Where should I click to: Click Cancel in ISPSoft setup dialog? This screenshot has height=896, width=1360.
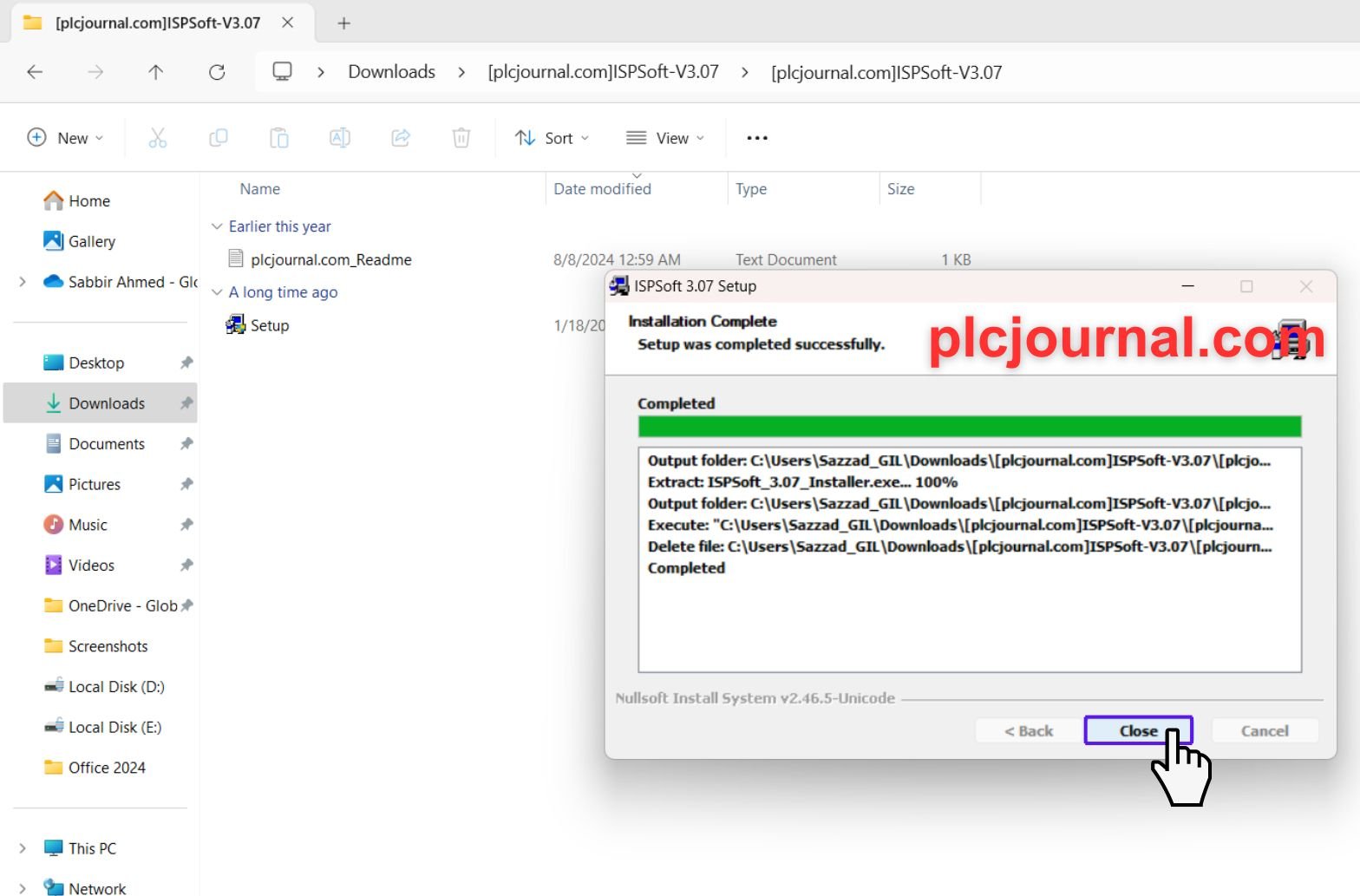click(1265, 731)
